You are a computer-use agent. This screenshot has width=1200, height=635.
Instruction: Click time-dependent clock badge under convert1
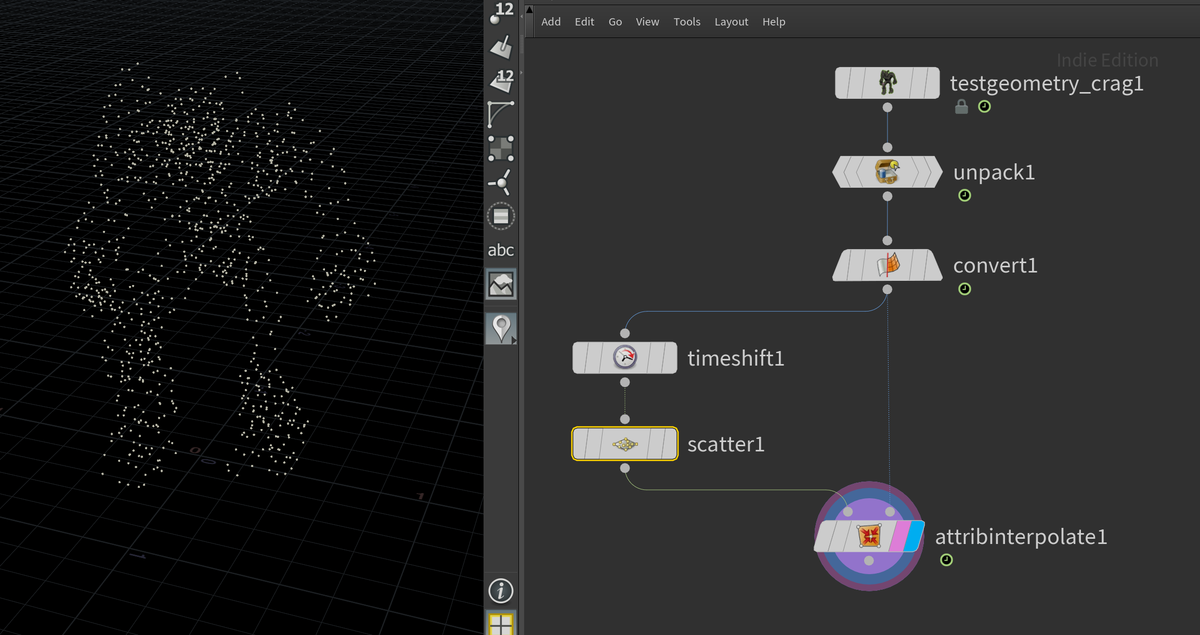point(964,289)
